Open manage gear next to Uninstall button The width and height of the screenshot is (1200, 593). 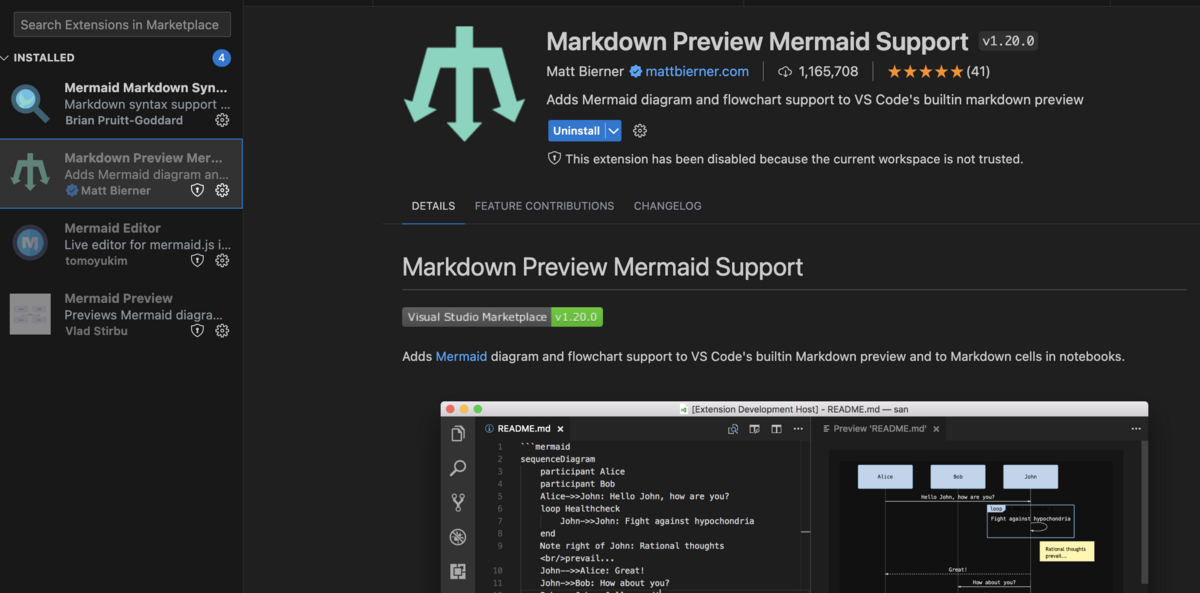(x=640, y=131)
